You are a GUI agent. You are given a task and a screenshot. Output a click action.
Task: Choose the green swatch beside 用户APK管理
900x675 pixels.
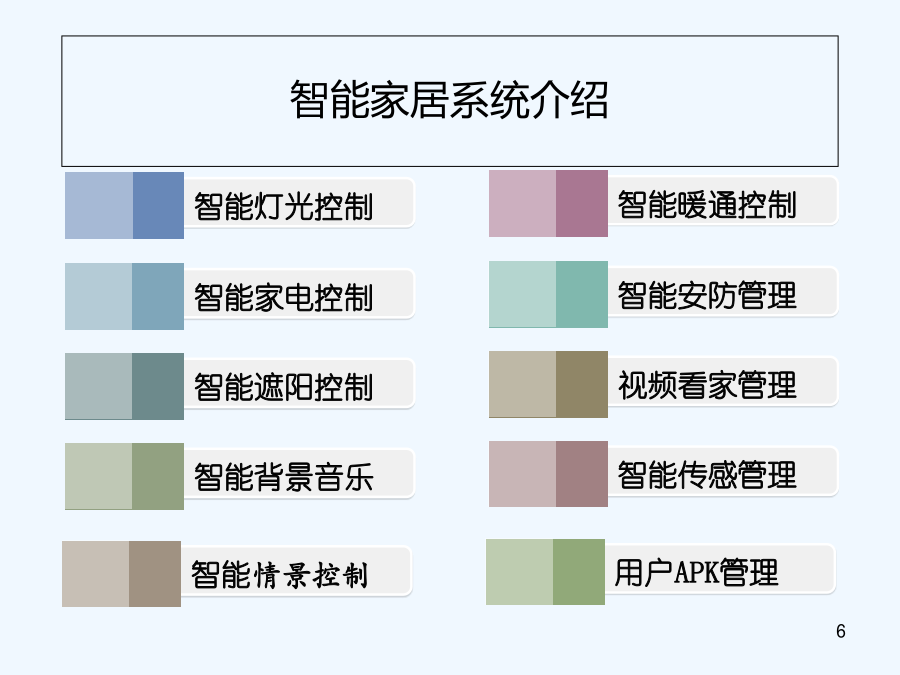click(x=545, y=572)
